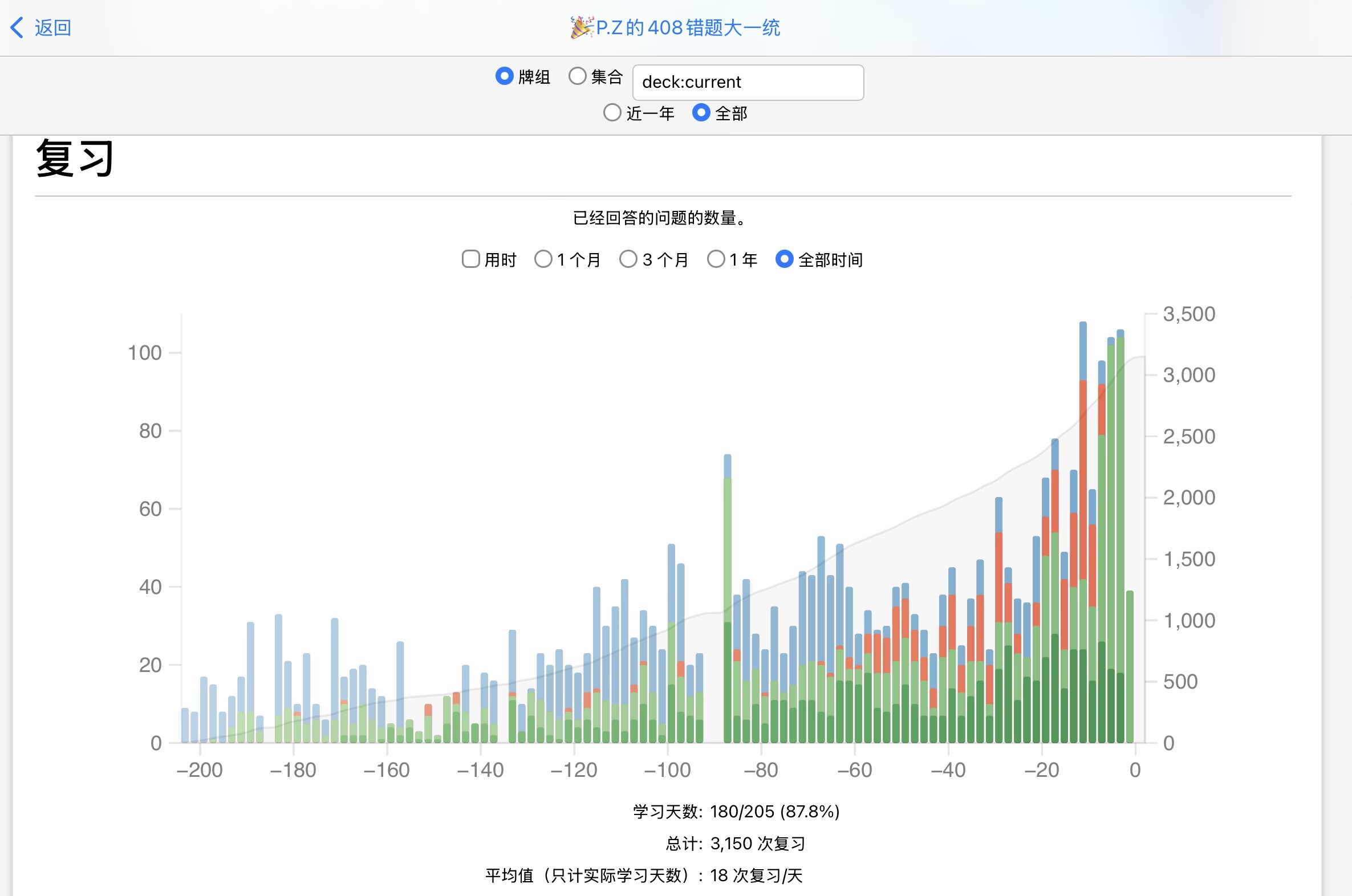Click the tallest bar near day -11
This screenshot has height=896, width=1352.
click(1083, 514)
